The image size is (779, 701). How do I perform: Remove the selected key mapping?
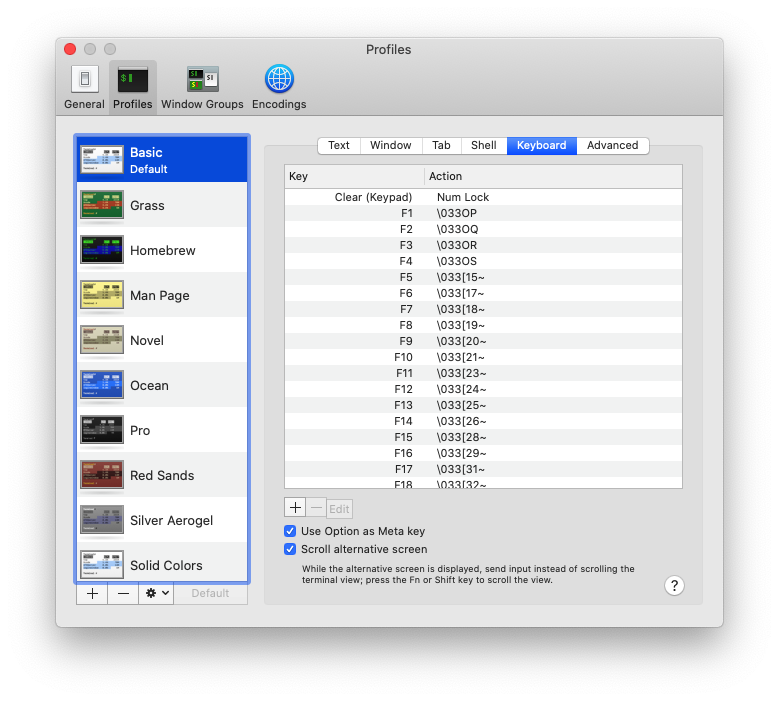(x=316, y=508)
